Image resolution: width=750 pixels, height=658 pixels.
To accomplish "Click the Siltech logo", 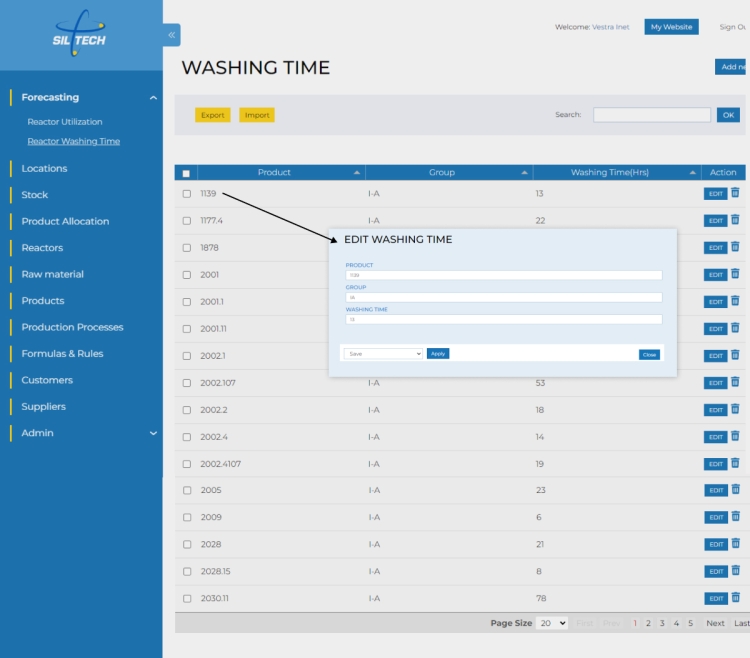I will tap(80, 35).
